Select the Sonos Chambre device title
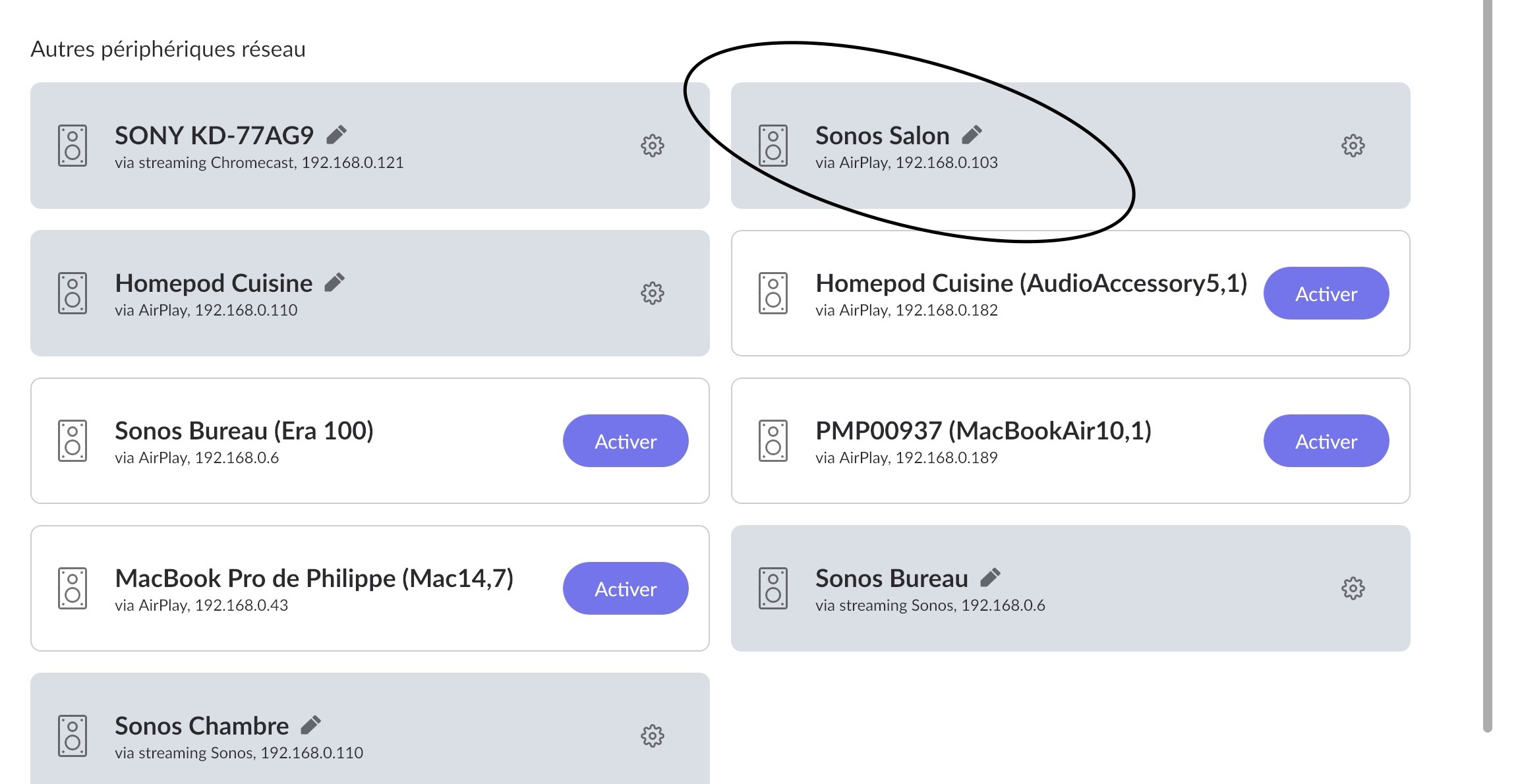Screen dimensions: 1520x784 click(202, 725)
